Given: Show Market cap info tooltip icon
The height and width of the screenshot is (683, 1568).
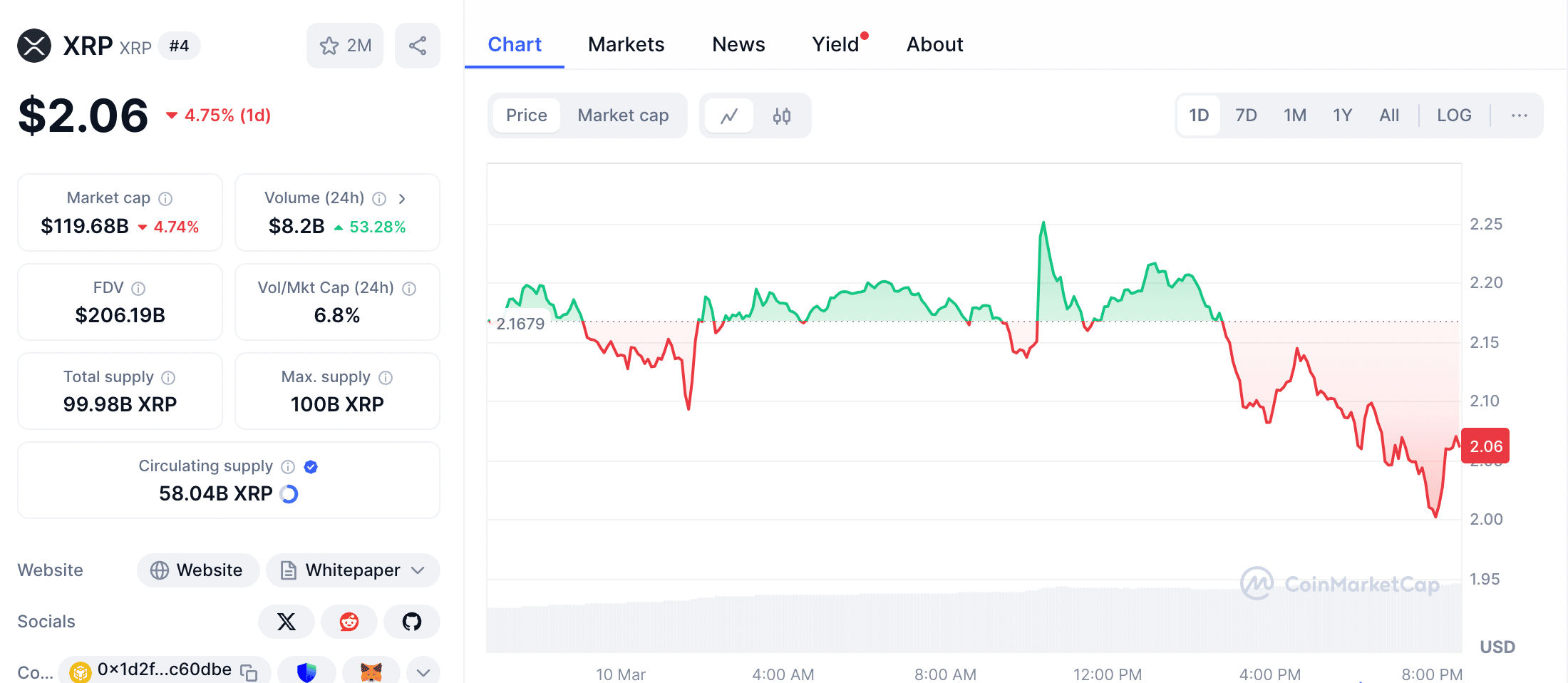Looking at the screenshot, I should click(165, 199).
